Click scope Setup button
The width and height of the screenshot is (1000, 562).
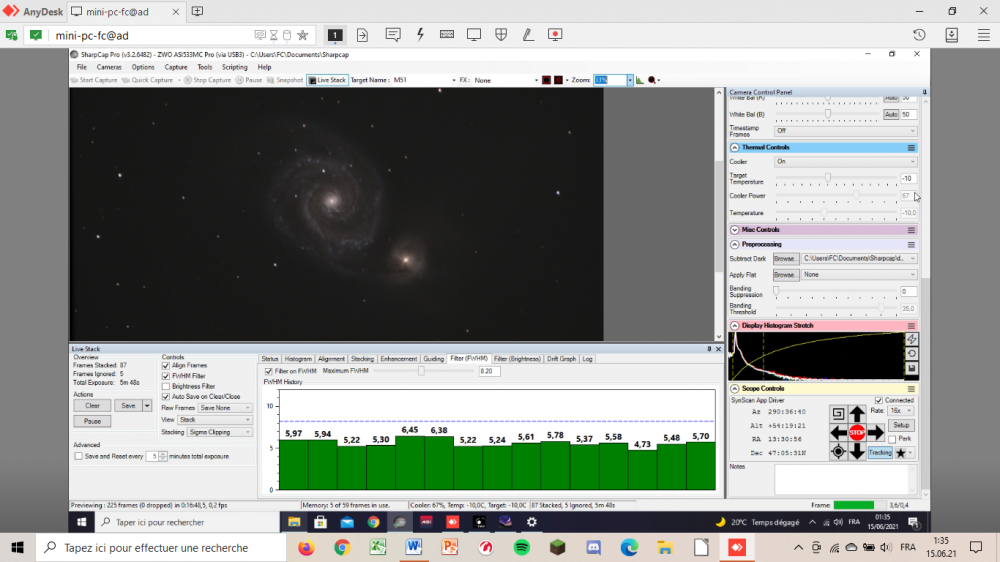[901, 425]
